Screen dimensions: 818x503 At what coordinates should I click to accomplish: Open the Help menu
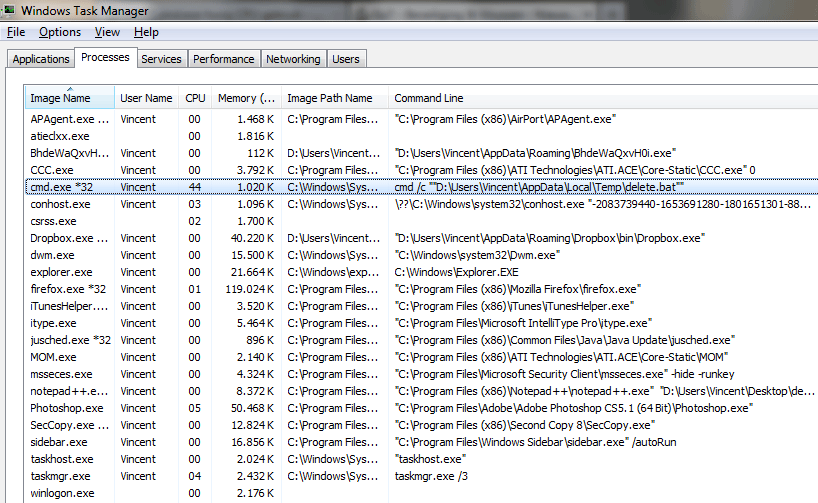click(146, 32)
